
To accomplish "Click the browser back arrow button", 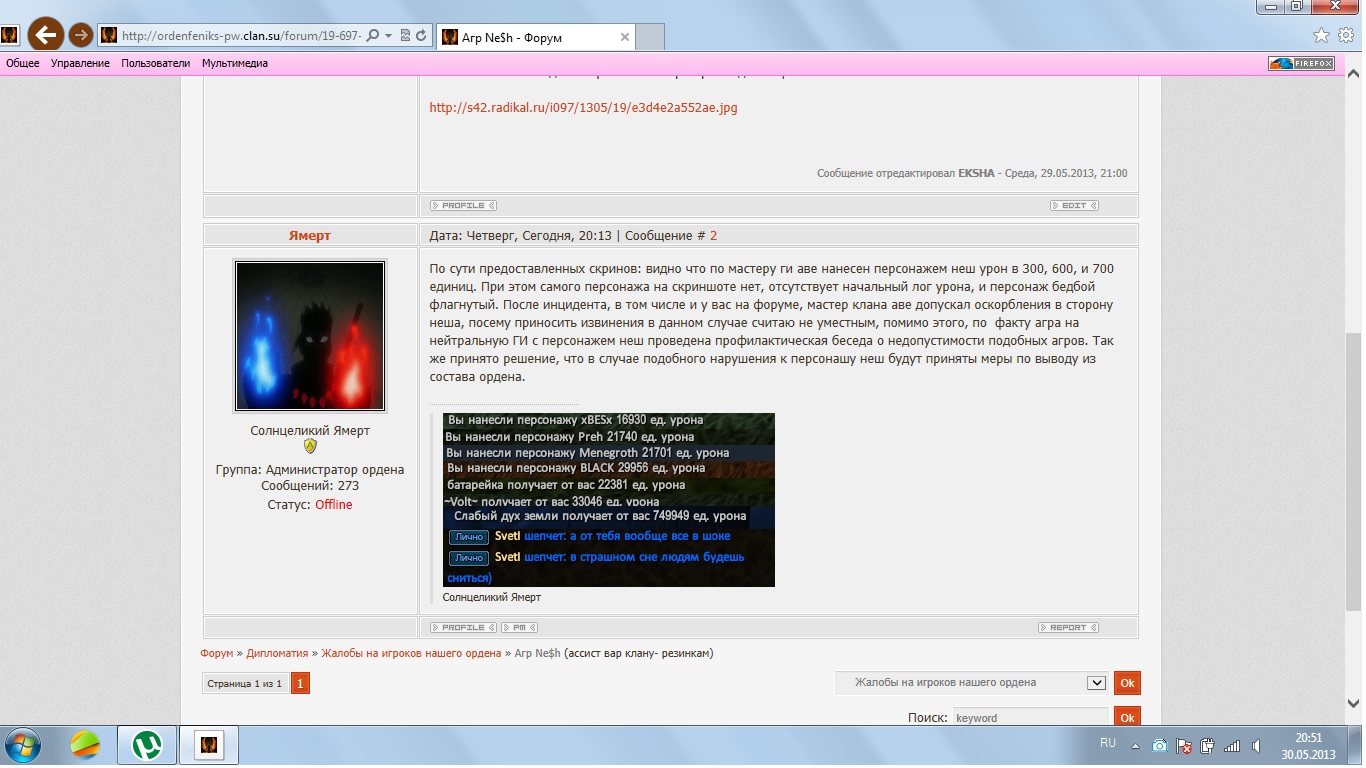I will coord(45,36).
